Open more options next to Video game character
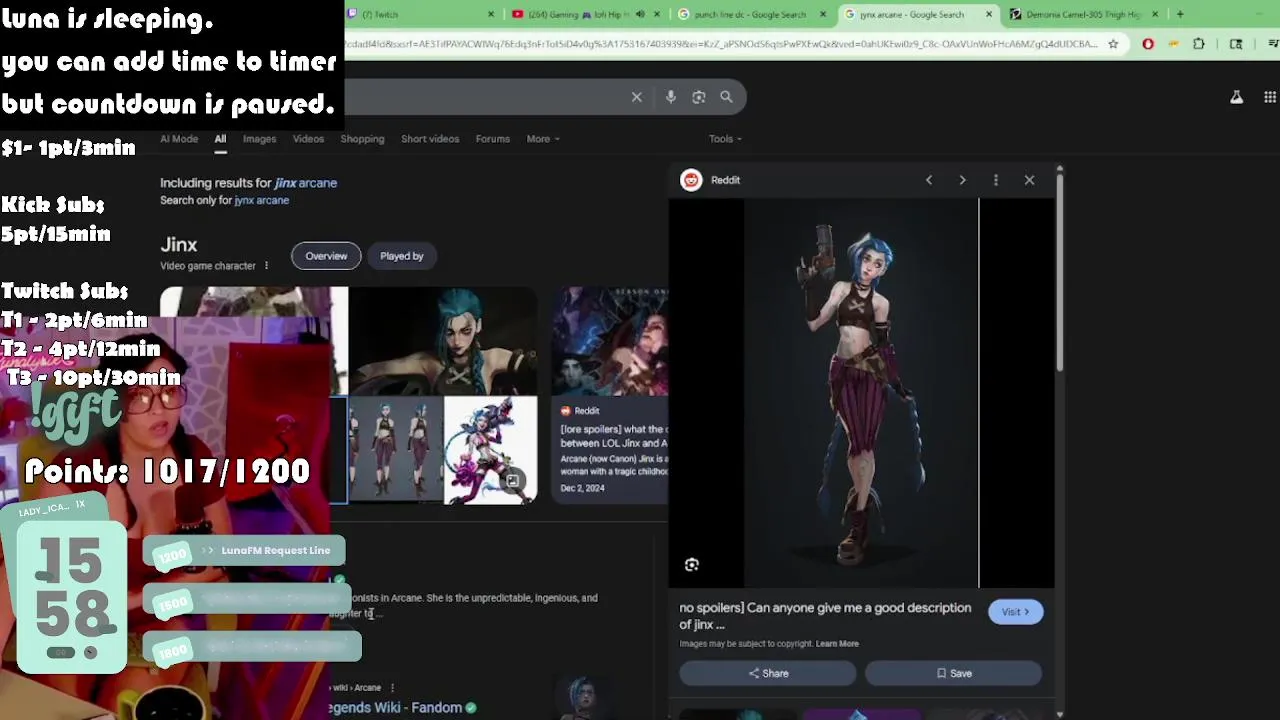1280x720 pixels. click(x=266, y=266)
